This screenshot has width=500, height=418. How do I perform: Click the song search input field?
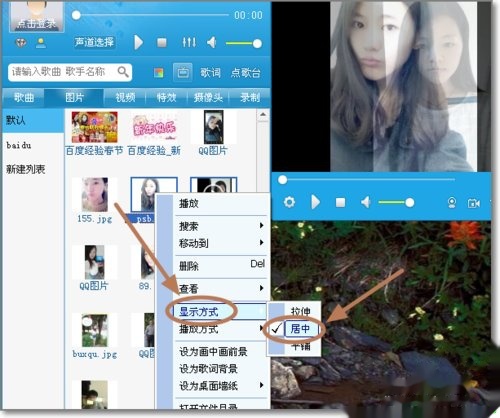click(63, 72)
